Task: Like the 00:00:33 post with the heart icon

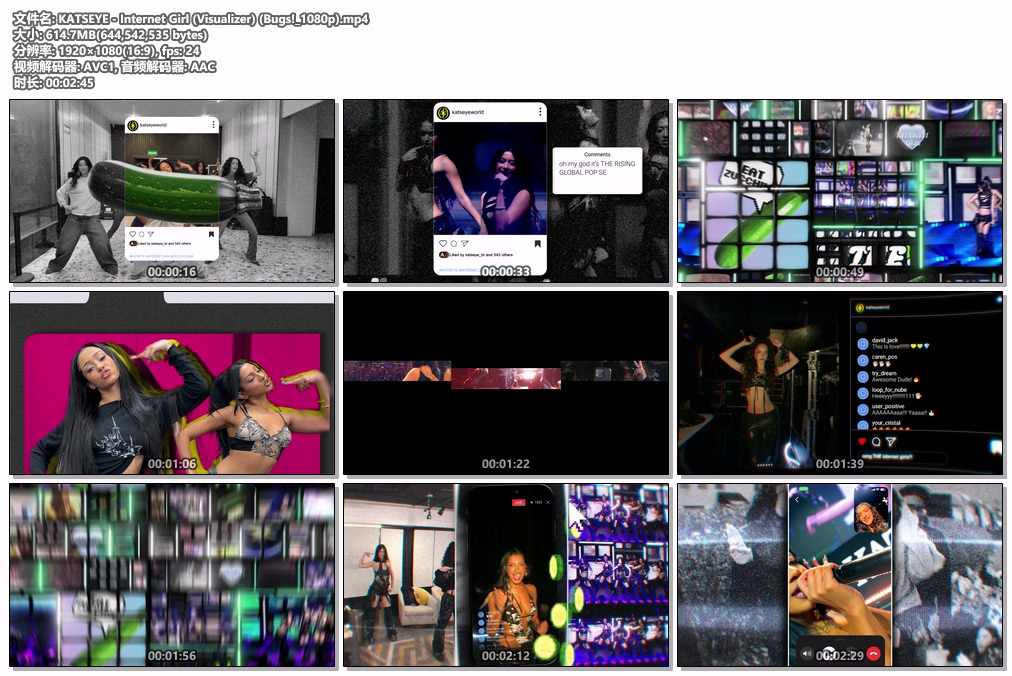Action: click(443, 243)
